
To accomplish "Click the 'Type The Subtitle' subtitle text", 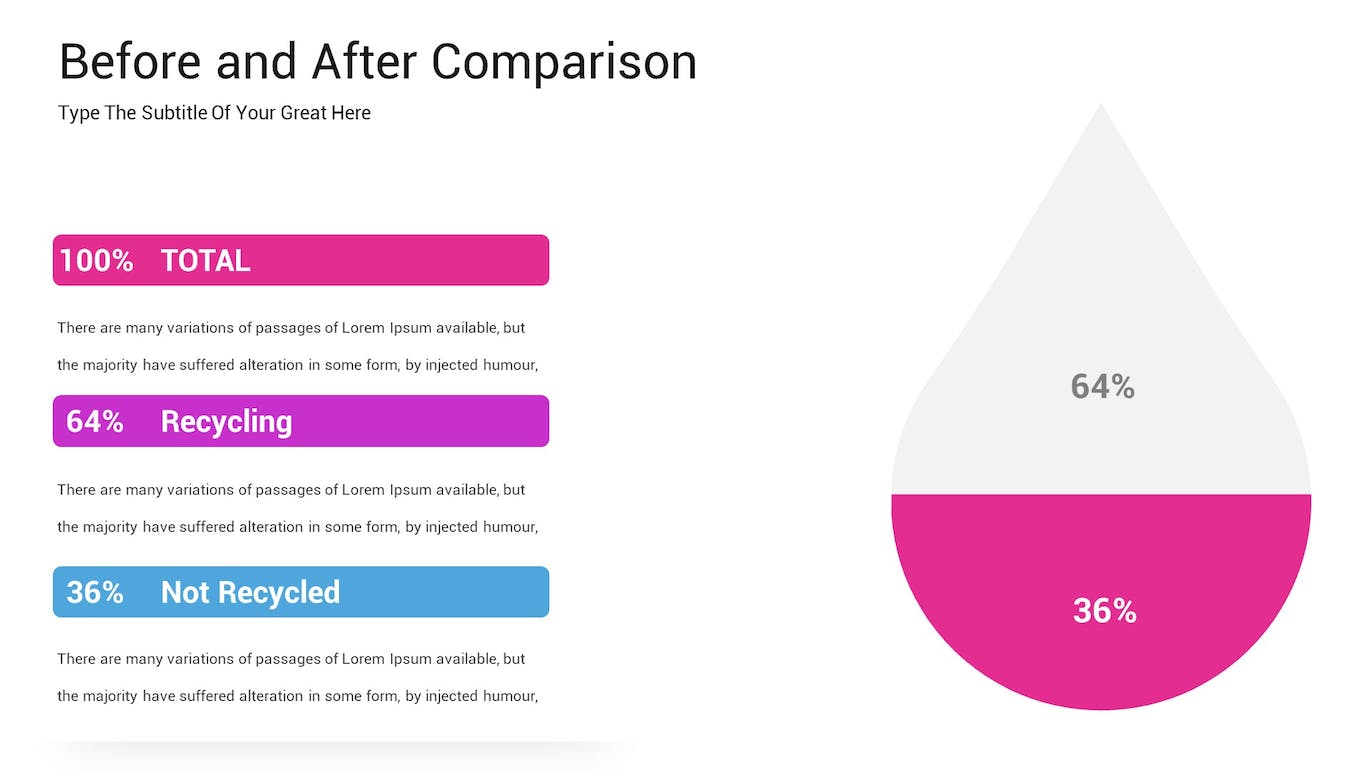I will [214, 113].
